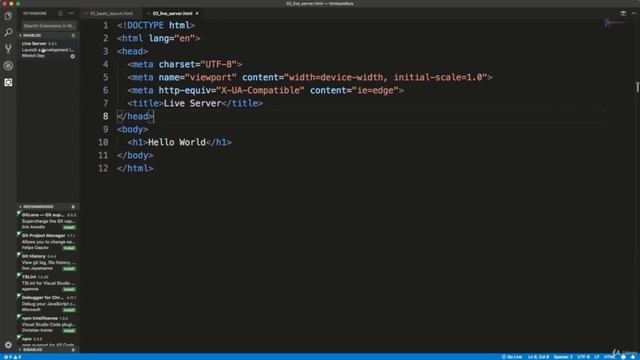Click the Enabled section count badge
This screenshot has height=360, width=640.
coord(73,36)
